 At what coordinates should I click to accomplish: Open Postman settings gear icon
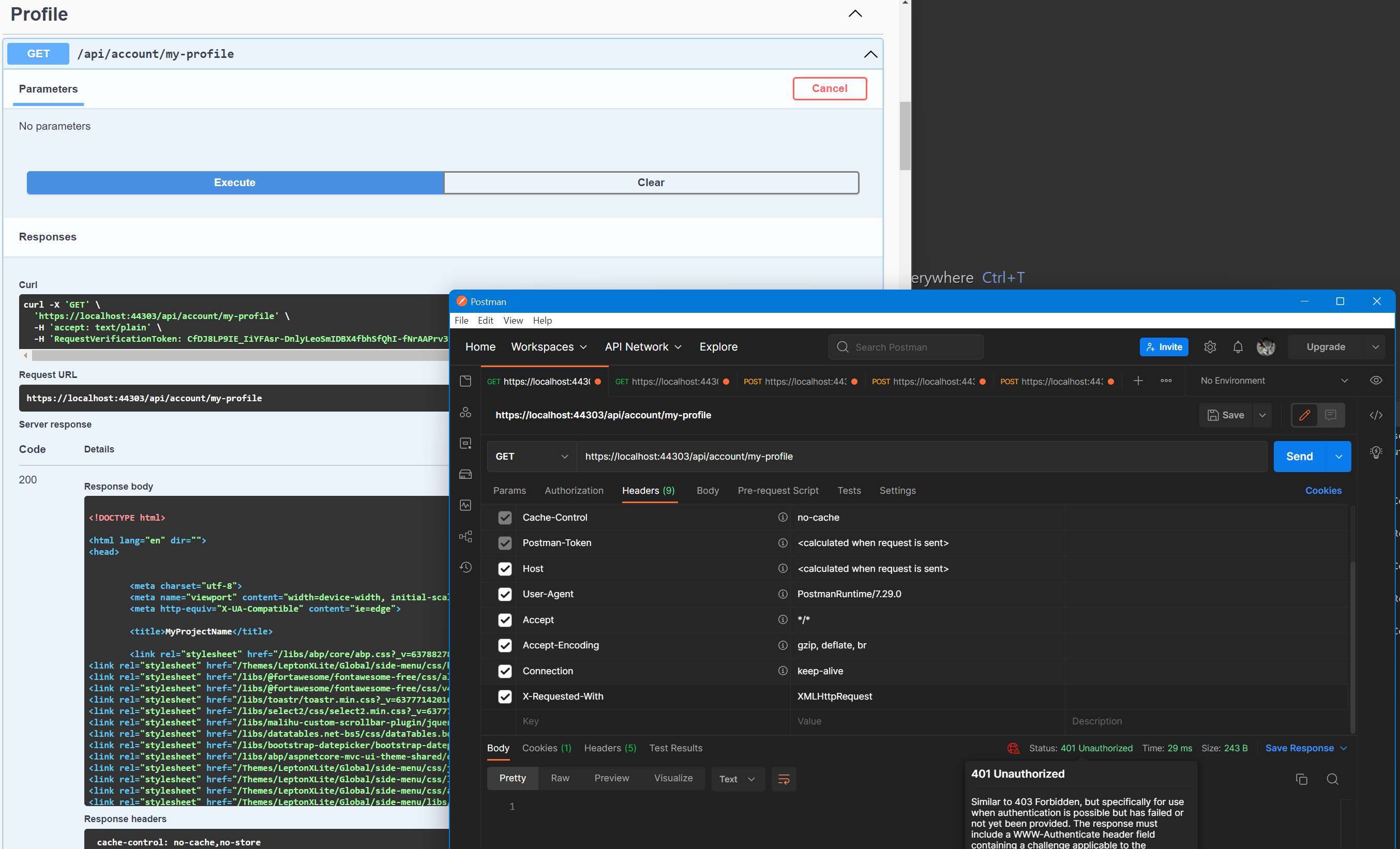tap(1210, 347)
